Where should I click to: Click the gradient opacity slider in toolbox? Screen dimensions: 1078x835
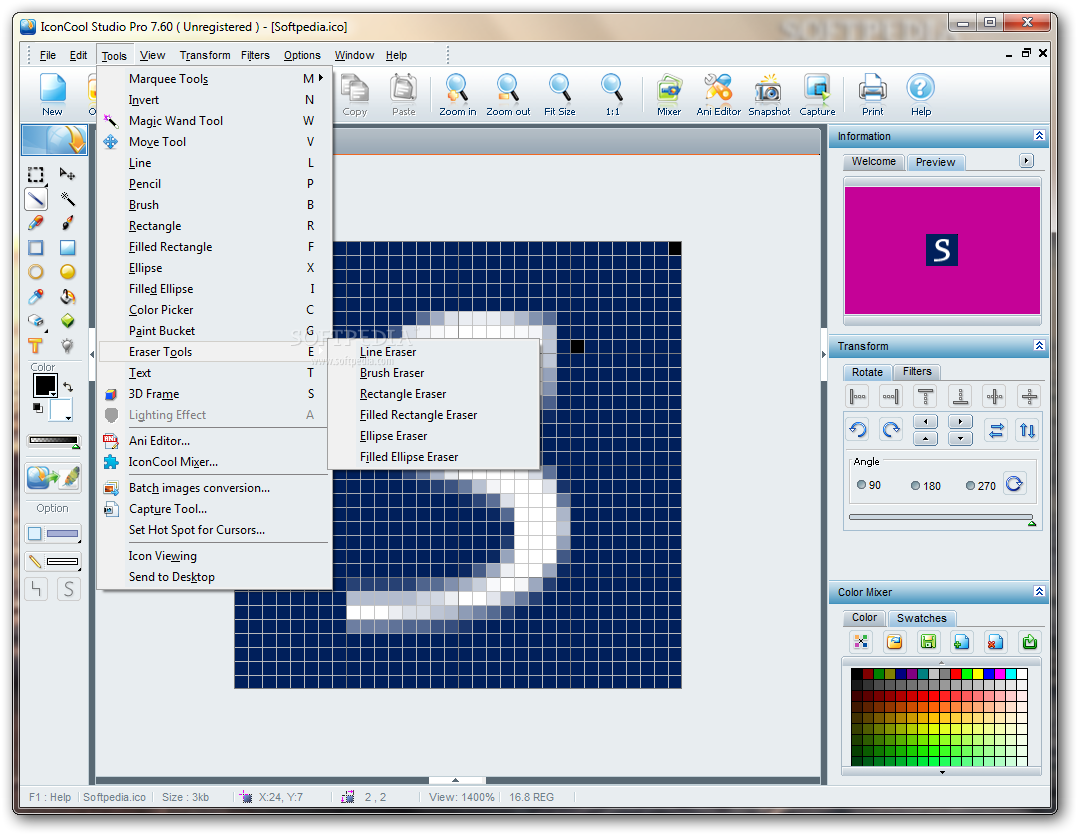[x=53, y=441]
